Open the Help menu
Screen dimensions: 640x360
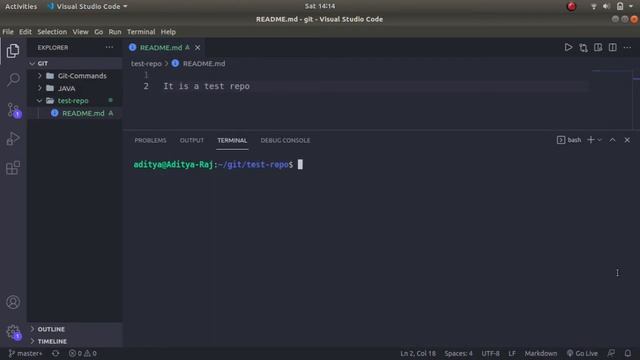click(168, 32)
